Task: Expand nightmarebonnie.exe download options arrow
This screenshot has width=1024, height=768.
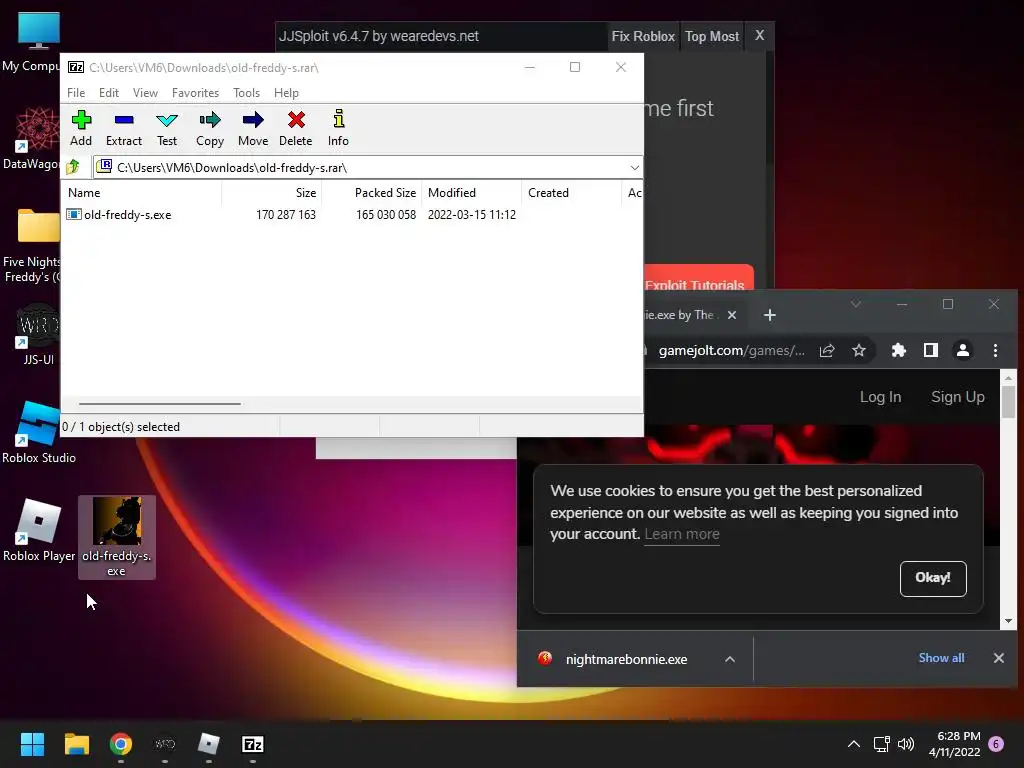Action: [x=730, y=660]
